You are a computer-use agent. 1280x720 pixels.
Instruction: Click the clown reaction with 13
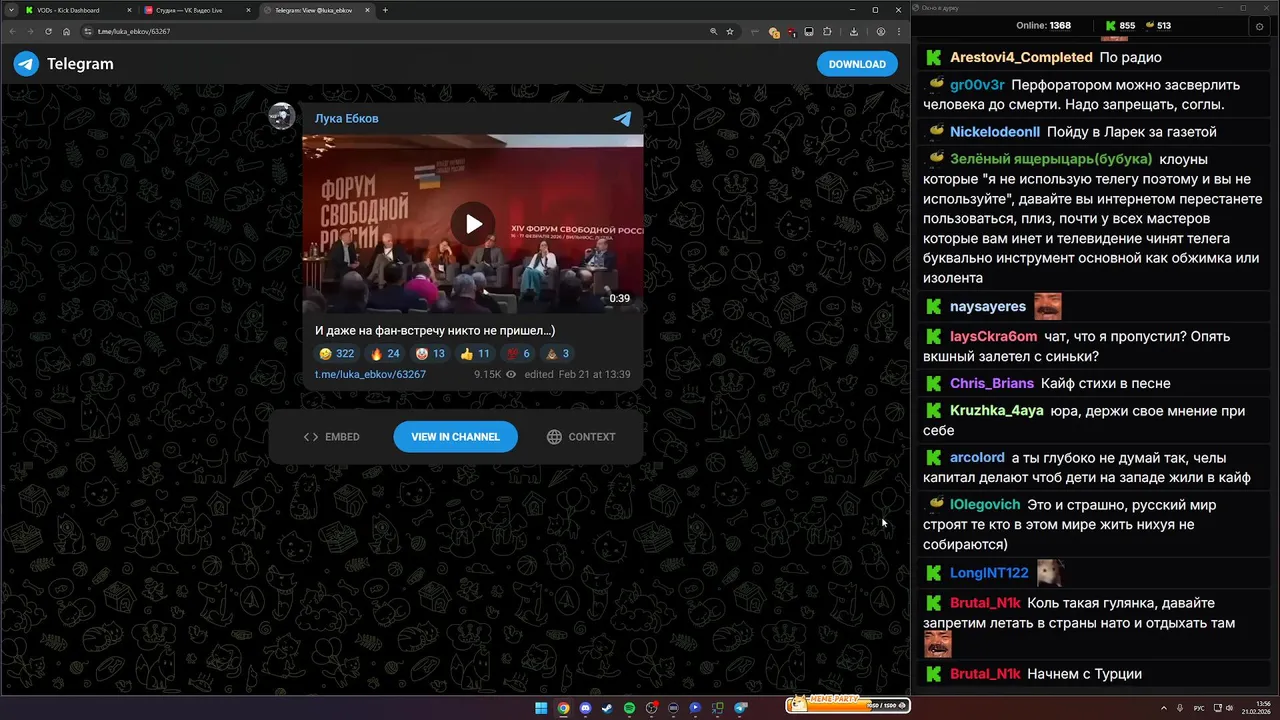coord(431,354)
